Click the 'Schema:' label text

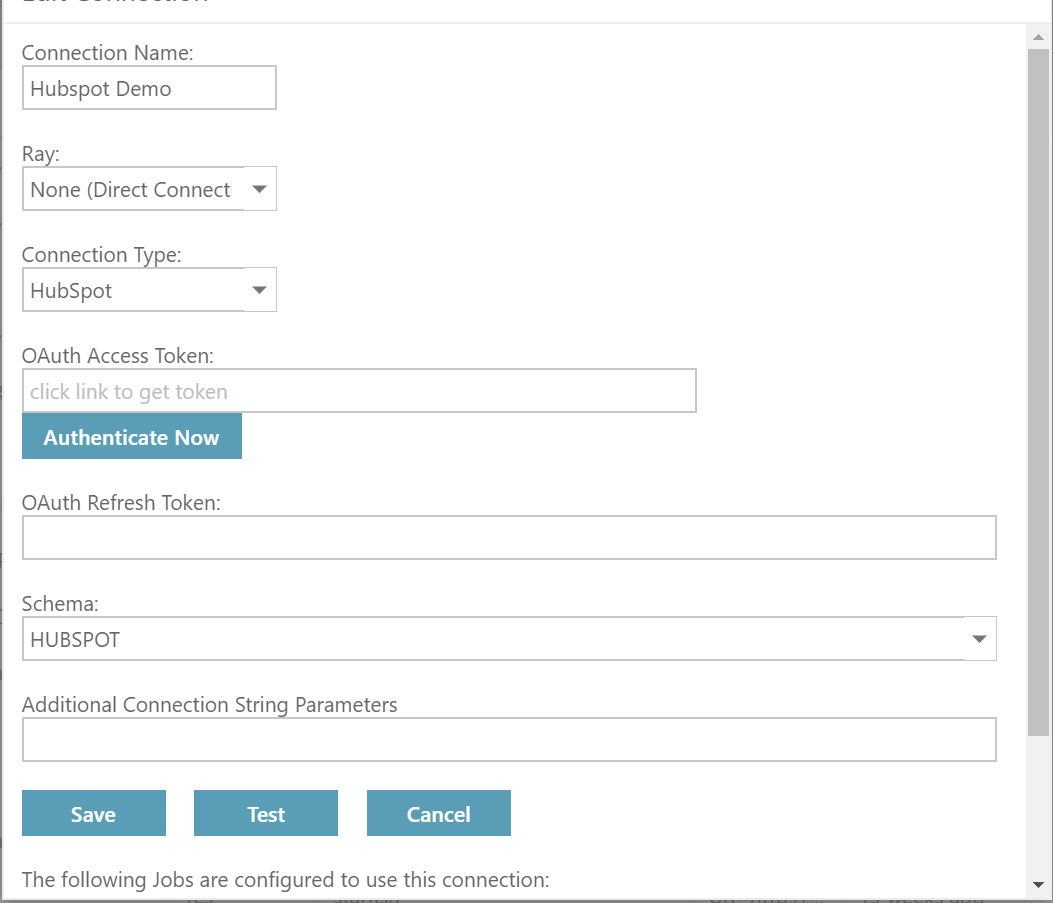click(x=60, y=604)
